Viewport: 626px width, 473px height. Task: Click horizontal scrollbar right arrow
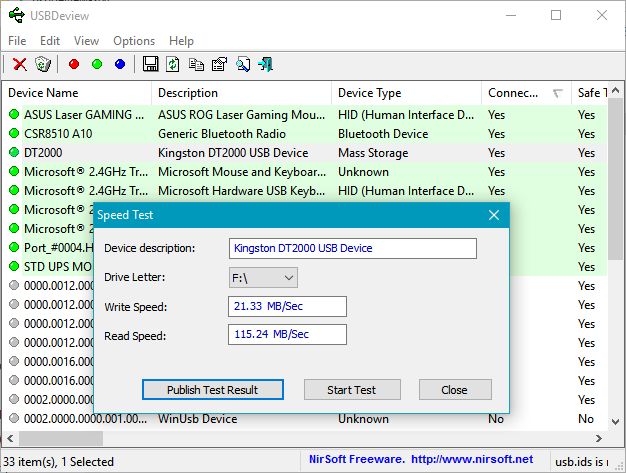[x=599, y=438]
